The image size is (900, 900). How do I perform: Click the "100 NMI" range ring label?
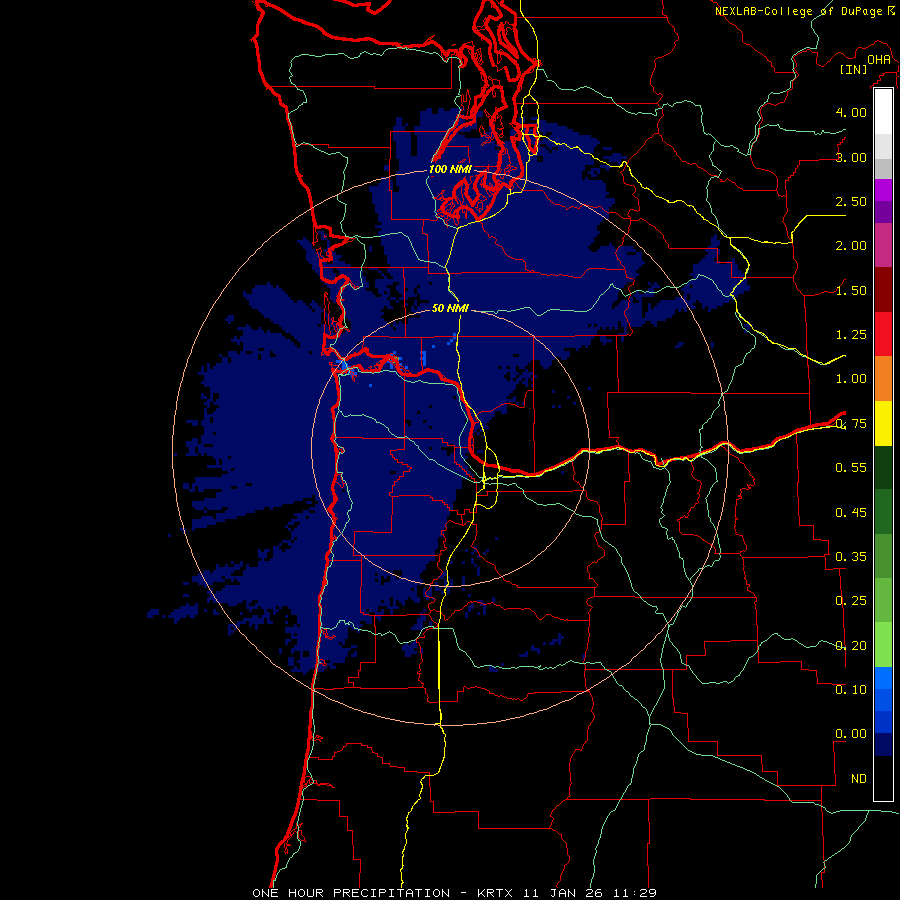[x=450, y=169]
